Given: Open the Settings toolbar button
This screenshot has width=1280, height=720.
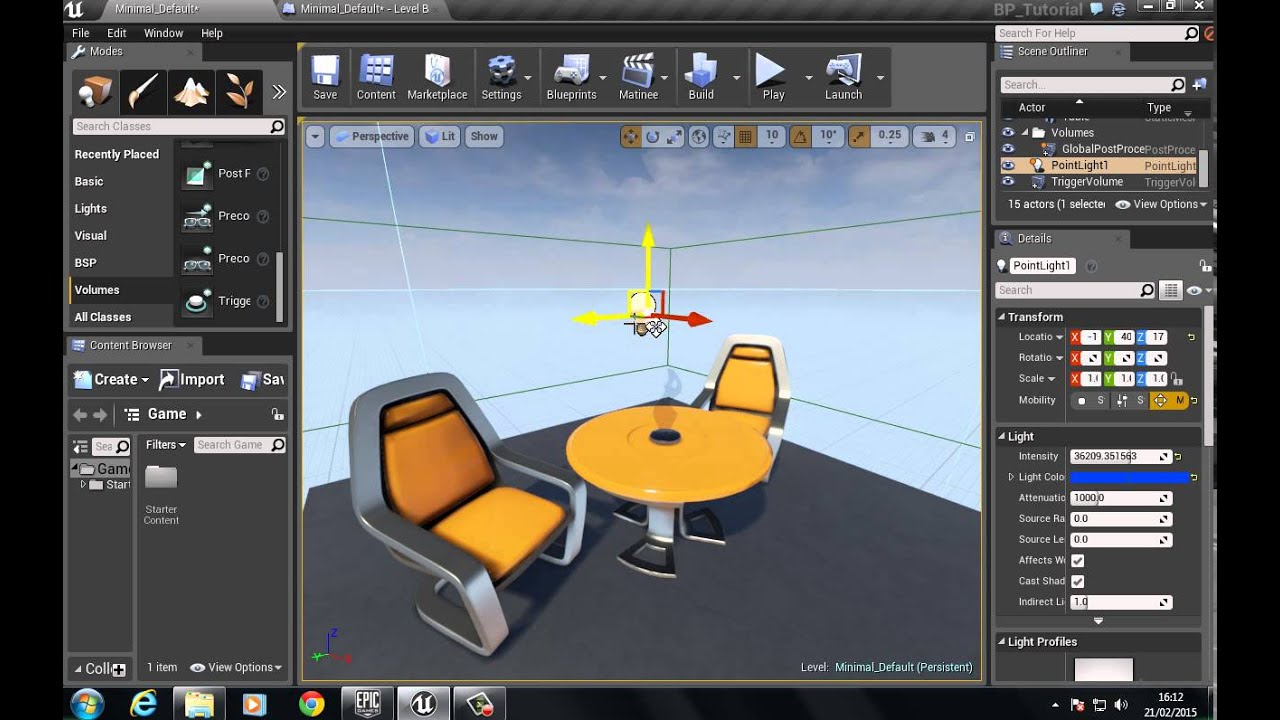Looking at the screenshot, I should pos(501,77).
